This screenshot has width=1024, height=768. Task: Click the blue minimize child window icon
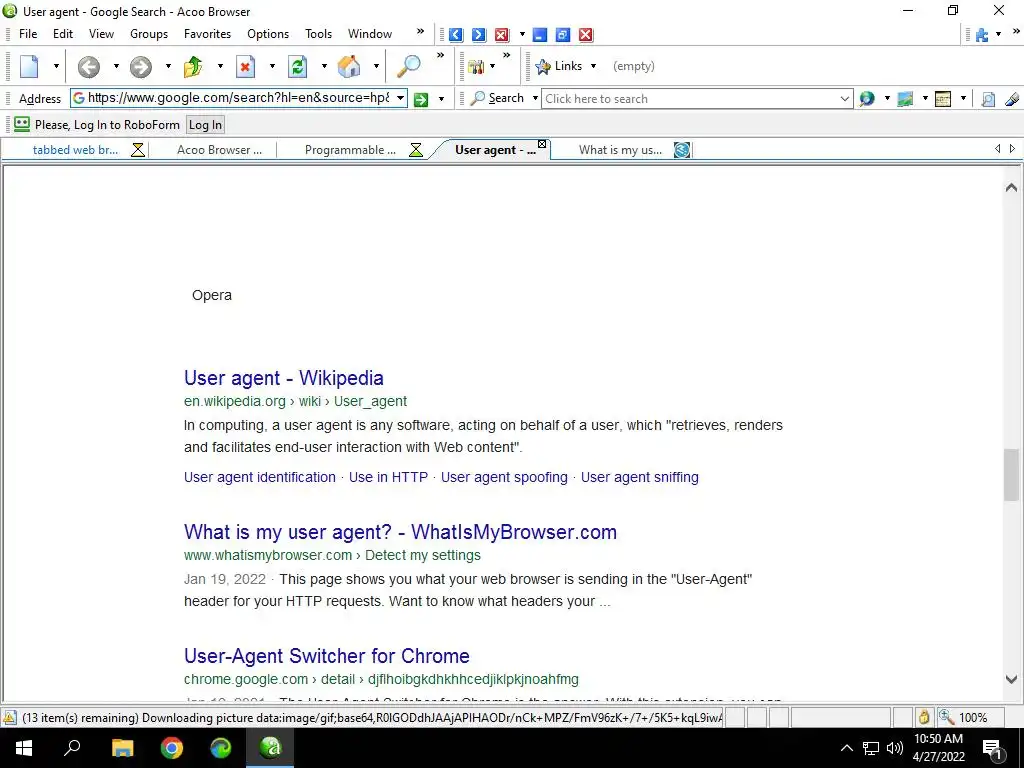pyautogui.click(x=539, y=35)
